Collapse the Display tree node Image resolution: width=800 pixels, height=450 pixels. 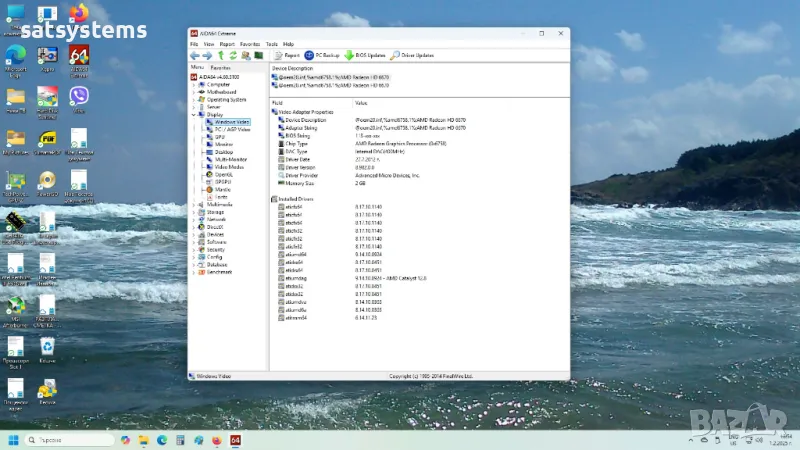click(x=194, y=115)
